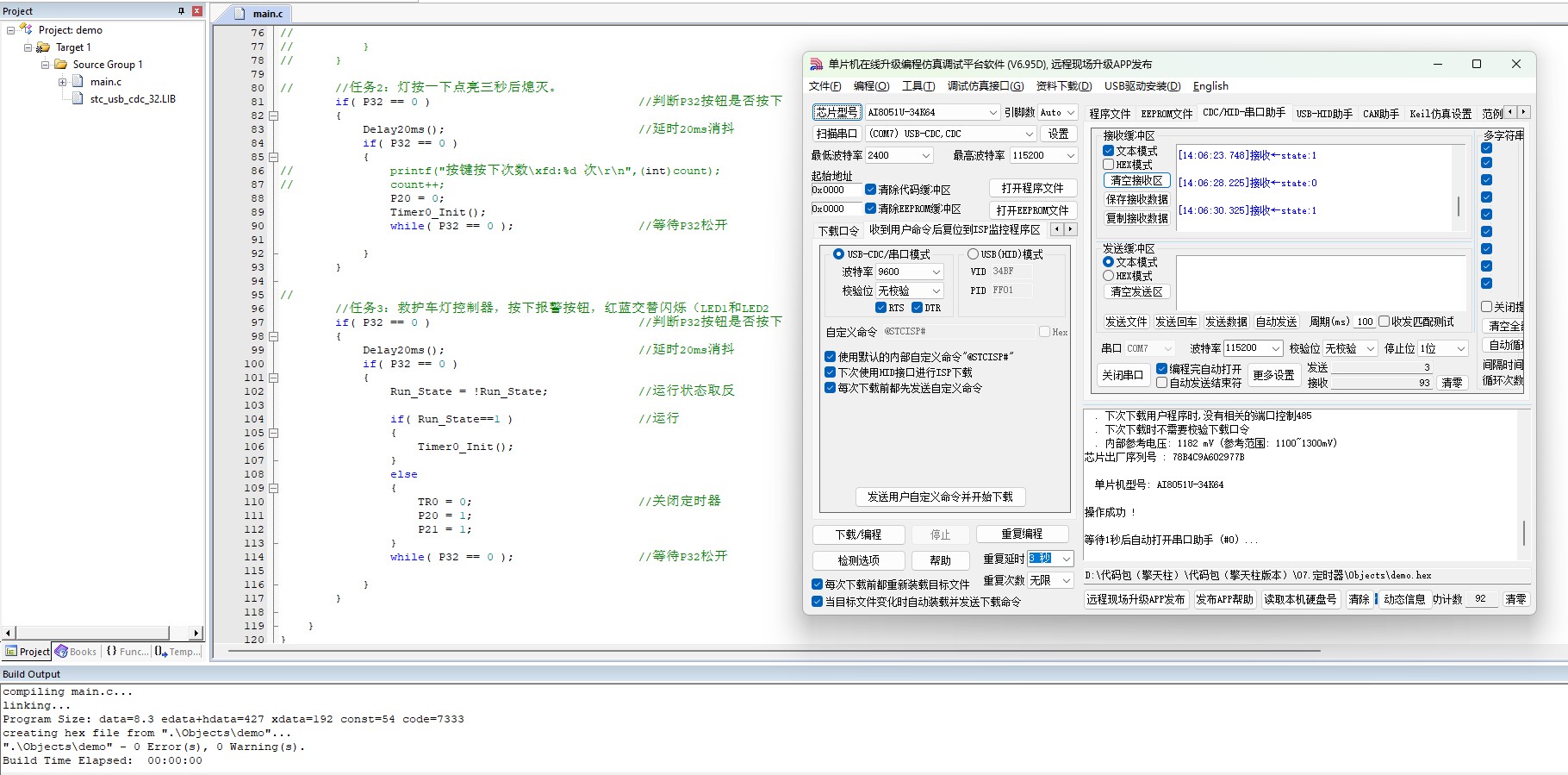Click the pin icon of the Project panel

point(181,11)
